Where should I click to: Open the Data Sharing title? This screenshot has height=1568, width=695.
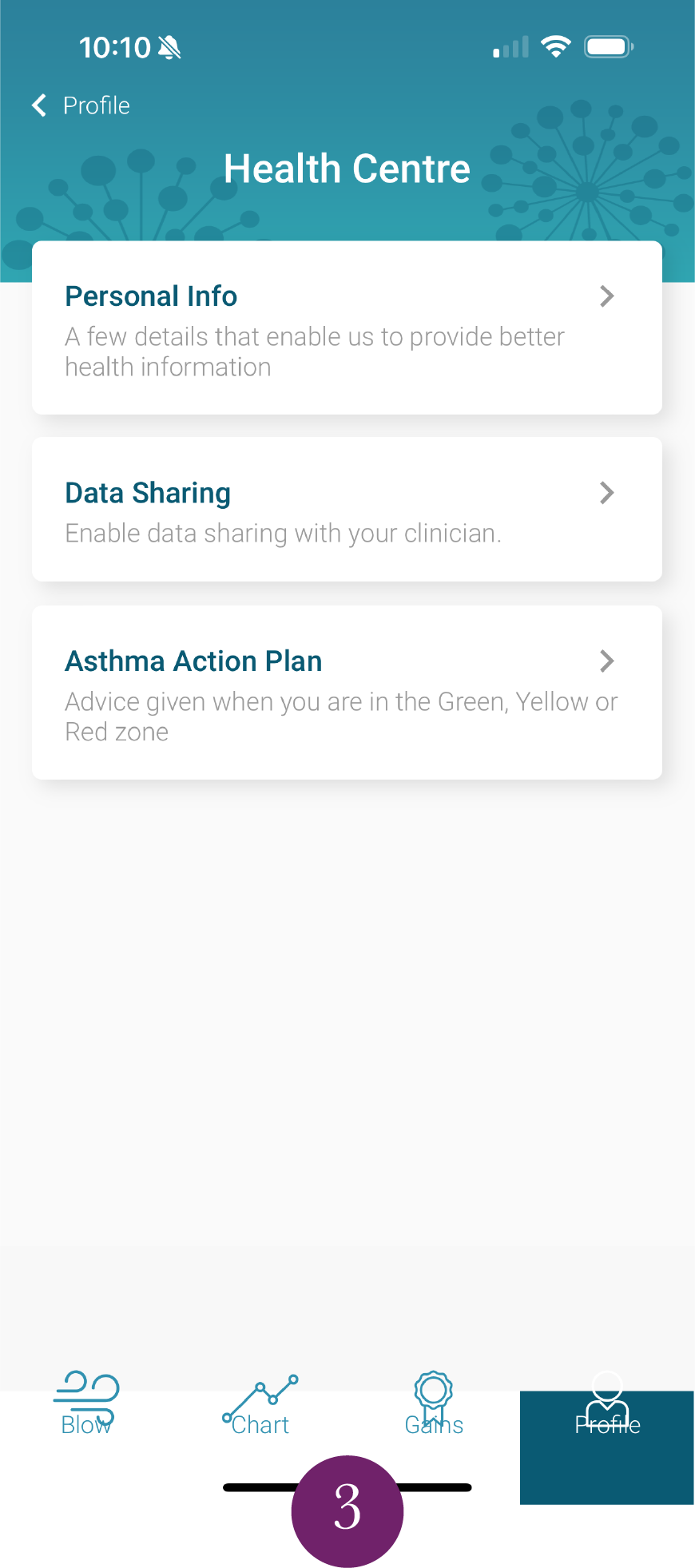(x=148, y=493)
